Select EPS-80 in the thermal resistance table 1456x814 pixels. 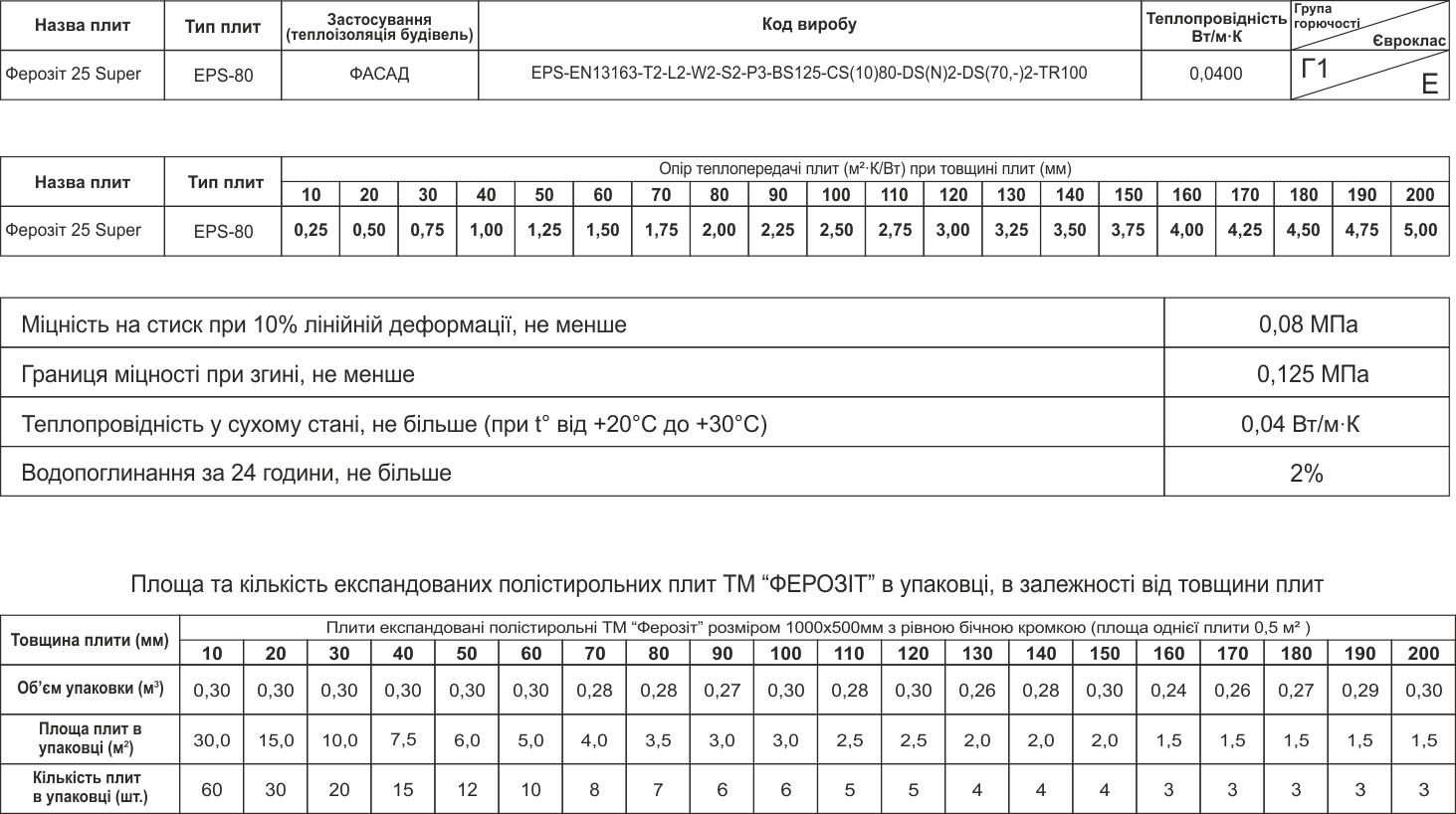coord(223,232)
